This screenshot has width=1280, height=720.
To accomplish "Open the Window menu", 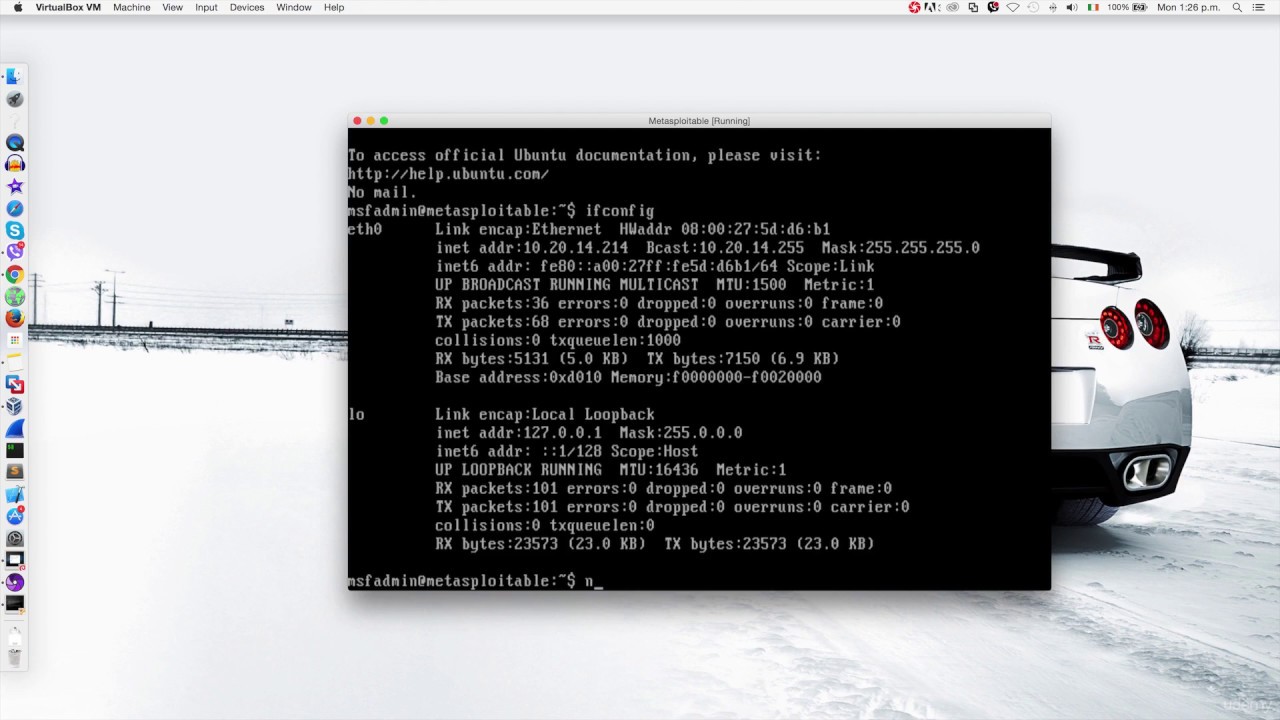I will click(x=294, y=7).
